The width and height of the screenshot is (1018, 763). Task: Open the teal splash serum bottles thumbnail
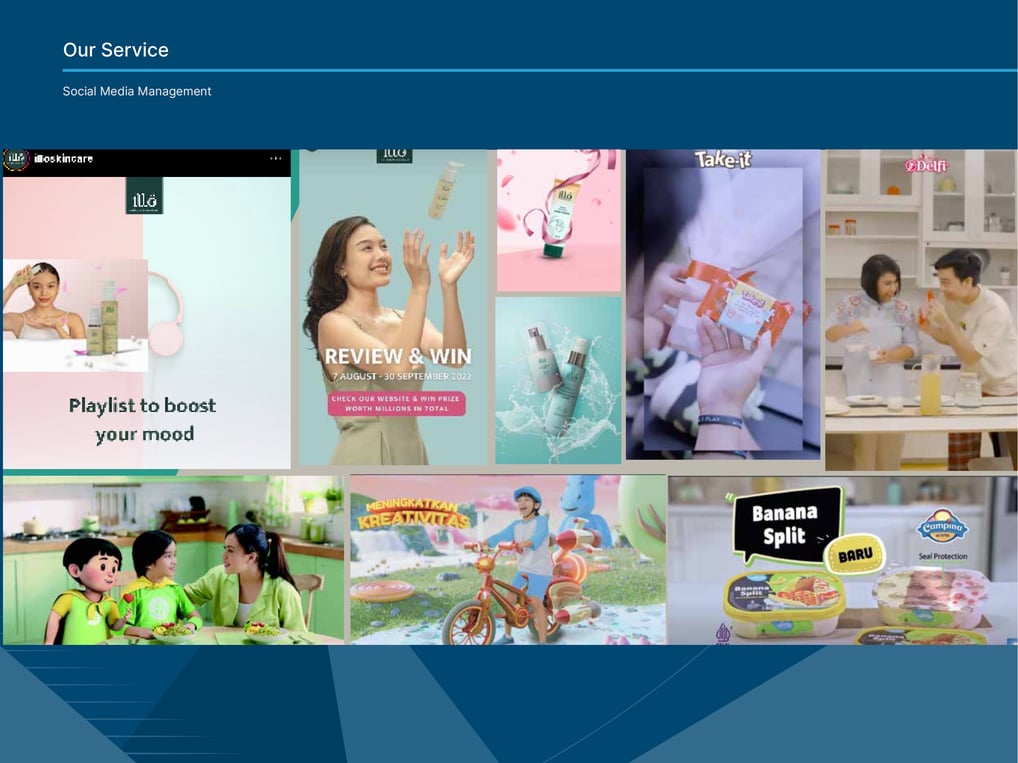[x=558, y=381]
